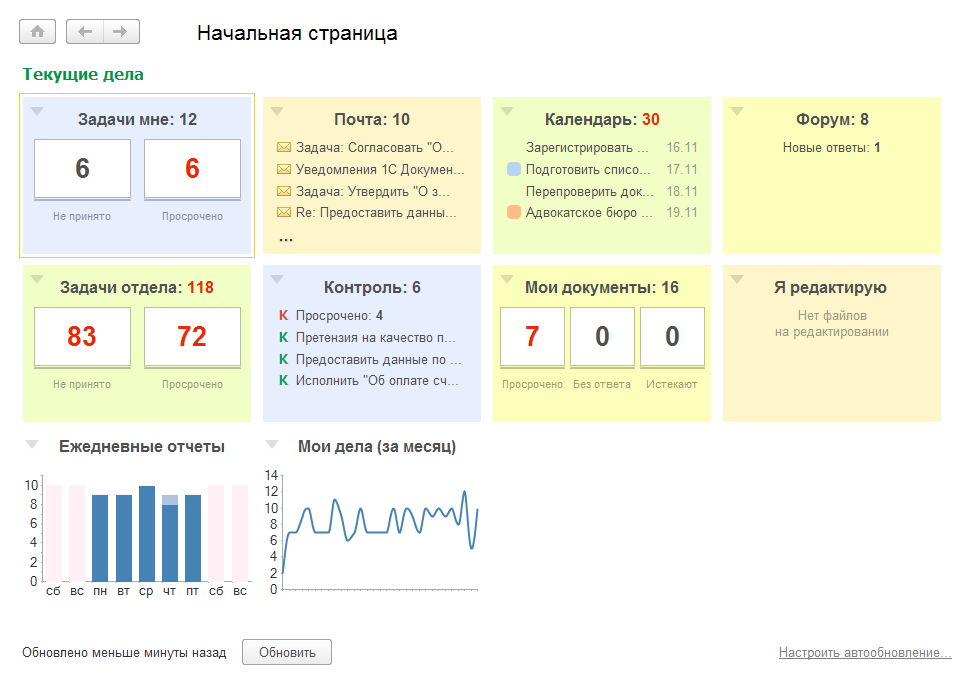
Task: Open the Календарь widget dropdown triangle
Action: (507, 111)
